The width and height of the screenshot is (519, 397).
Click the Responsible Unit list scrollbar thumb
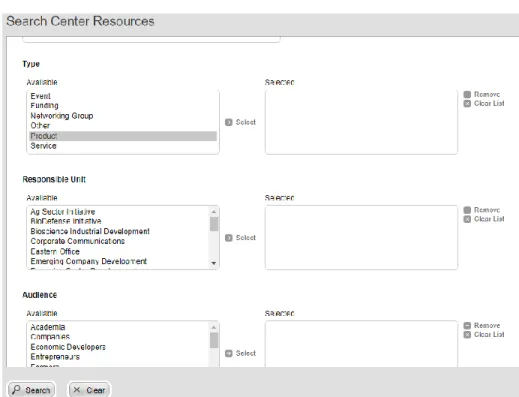[x=214, y=224]
